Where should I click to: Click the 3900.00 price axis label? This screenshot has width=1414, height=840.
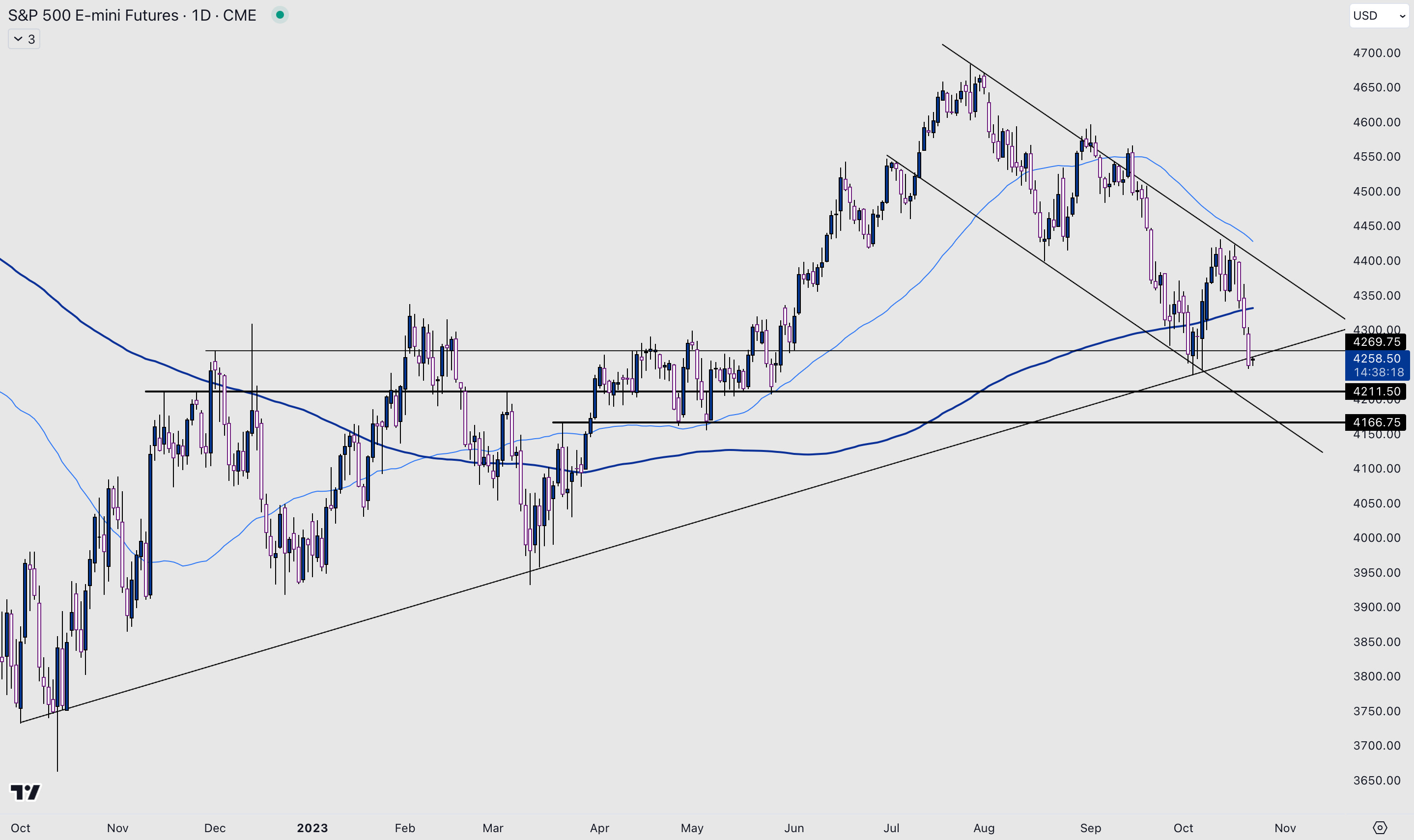pos(1377,607)
